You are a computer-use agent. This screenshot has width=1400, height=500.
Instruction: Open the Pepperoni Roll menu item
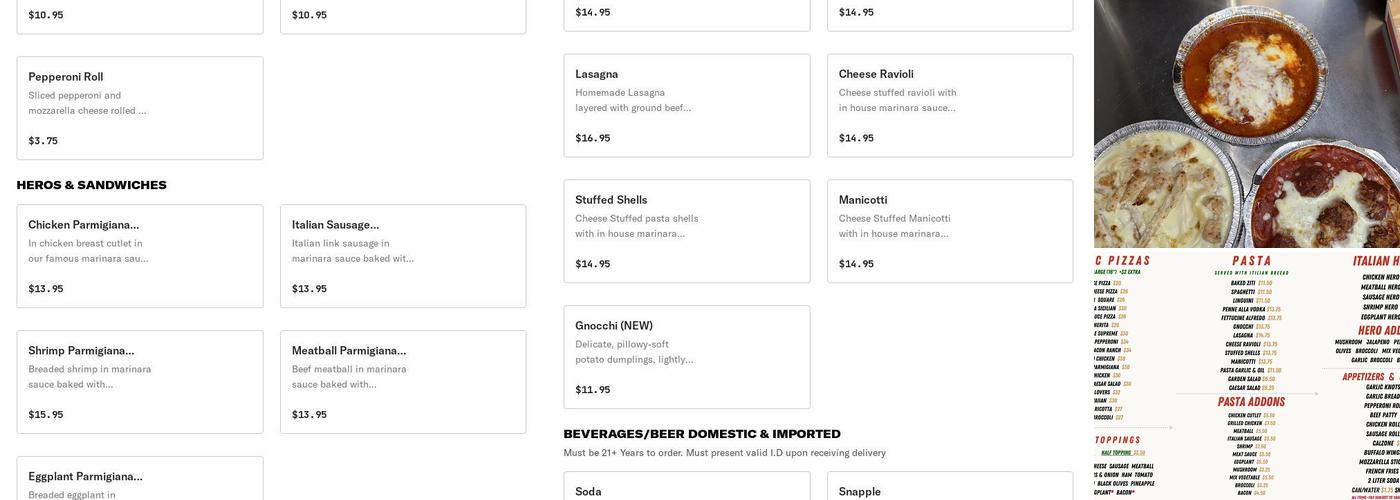coord(140,107)
